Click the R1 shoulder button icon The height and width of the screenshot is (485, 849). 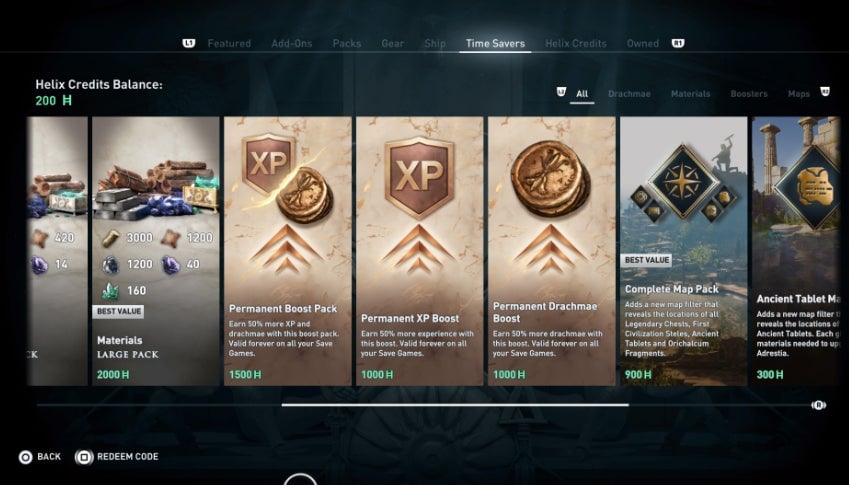(678, 43)
